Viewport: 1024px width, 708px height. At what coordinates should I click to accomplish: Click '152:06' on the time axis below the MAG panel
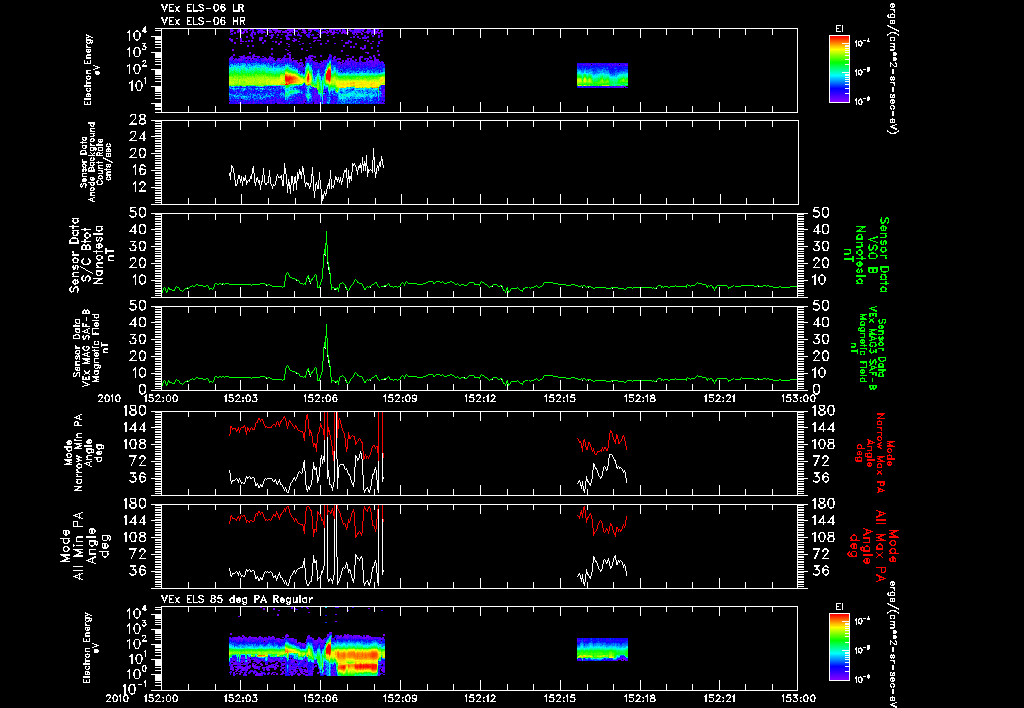point(320,398)
